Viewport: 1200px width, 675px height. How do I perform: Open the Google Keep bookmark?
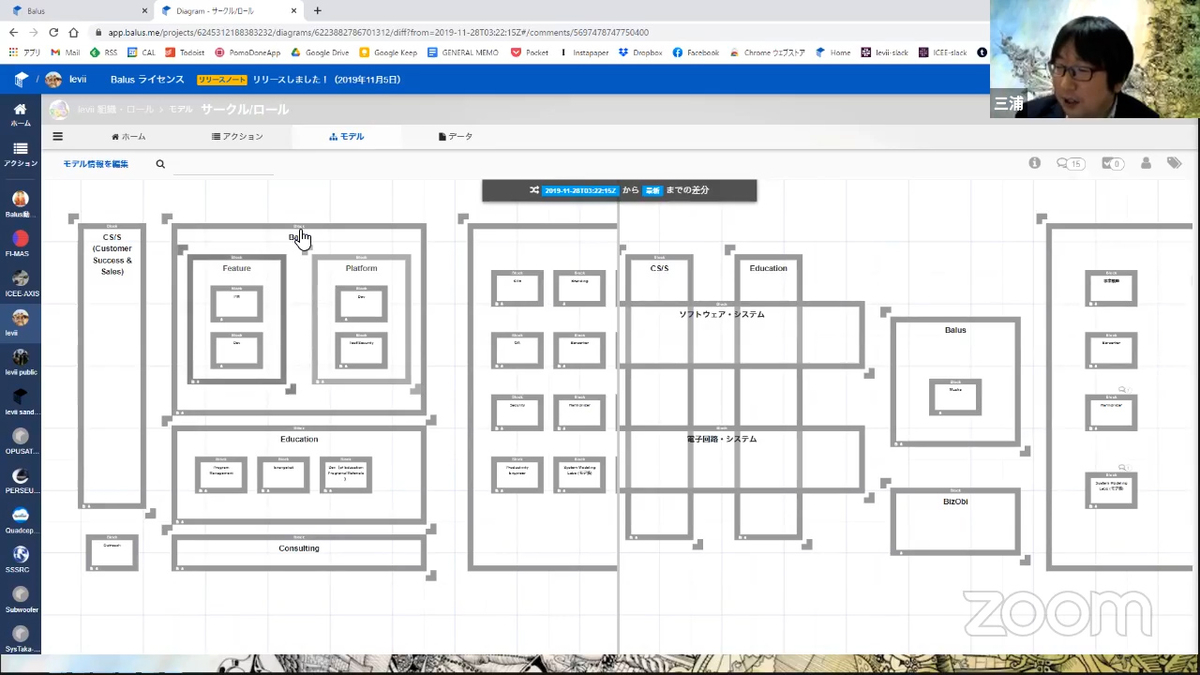click(388, 52)
